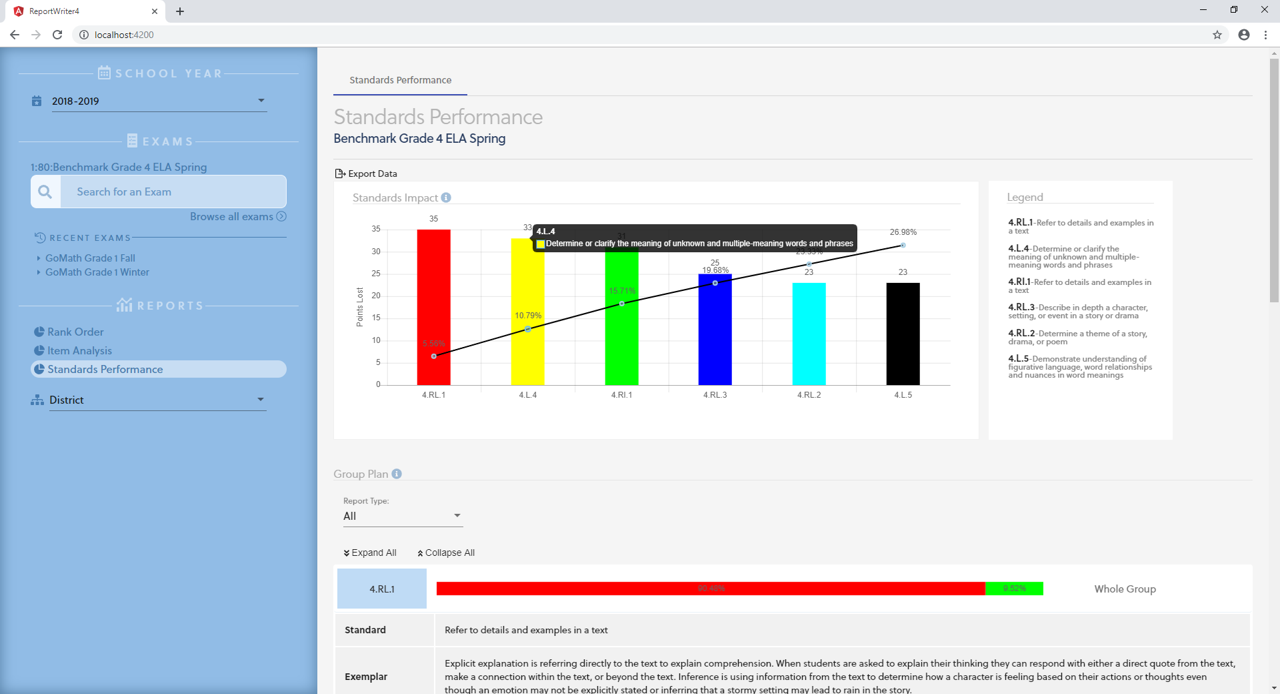Open the 2018-2019 school year dropdown
This screenshot has width=1280, height=694.
tap(158, 101)
